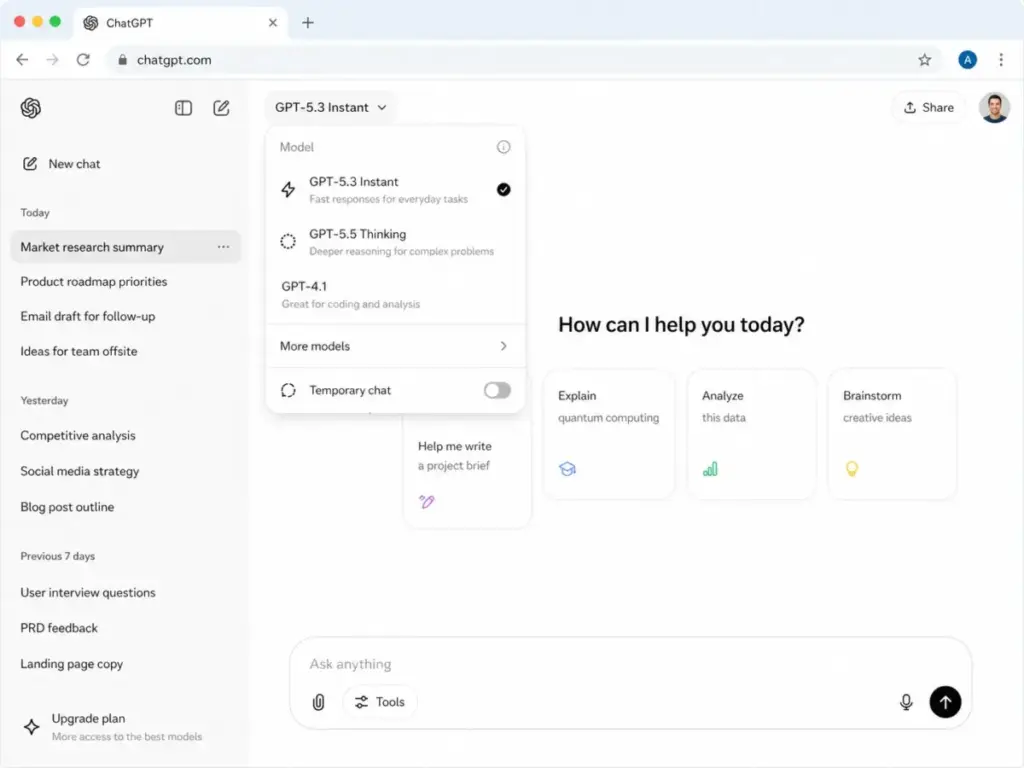The image size is (1024, 768).
Task: Open the Market research summary chat
Action: tap(125, 247)
